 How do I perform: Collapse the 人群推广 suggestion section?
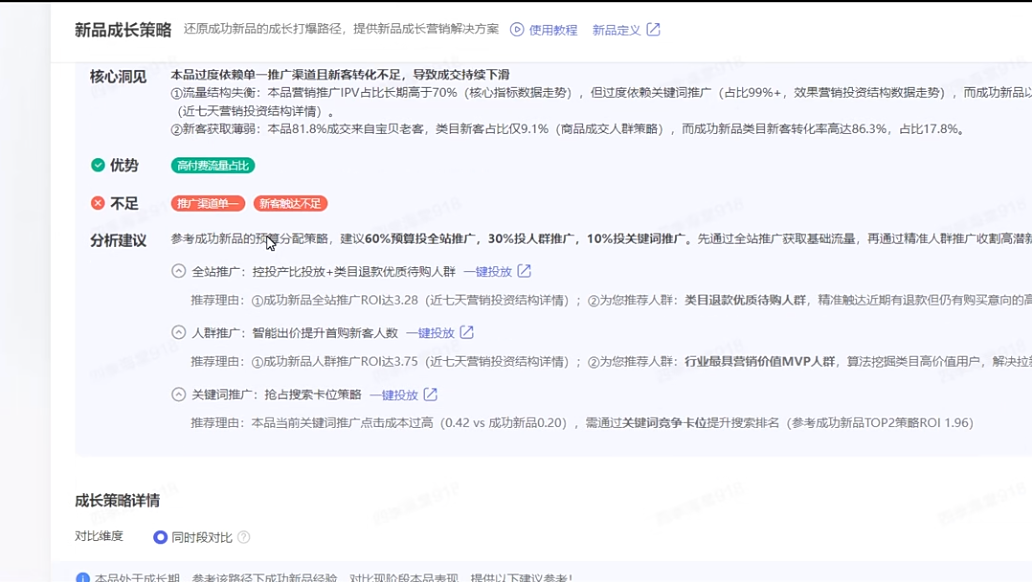coord(178,332)
